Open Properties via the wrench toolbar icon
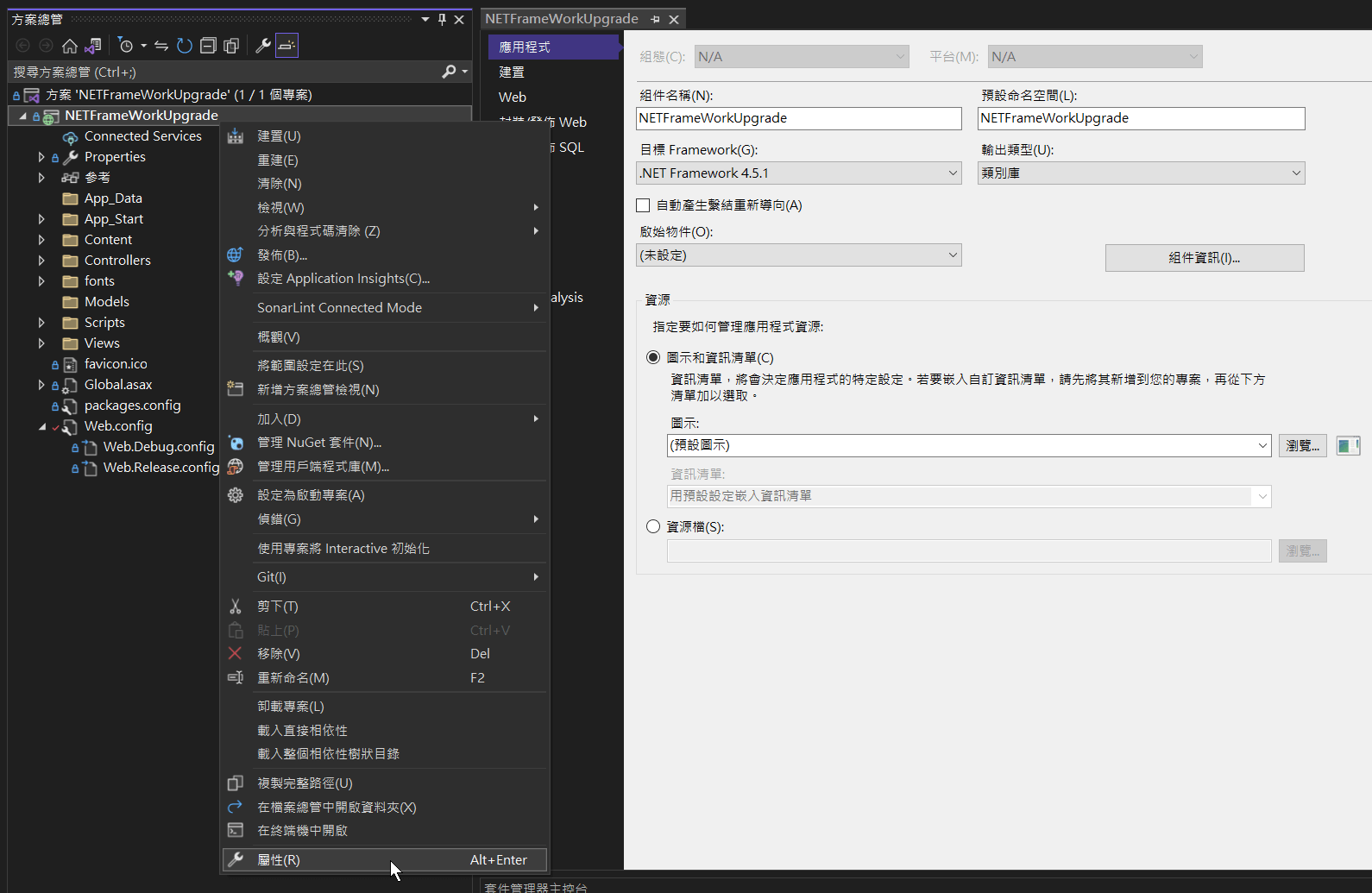Image resolution: width=1372 pixels, height=893 pixels. (263, 46)
